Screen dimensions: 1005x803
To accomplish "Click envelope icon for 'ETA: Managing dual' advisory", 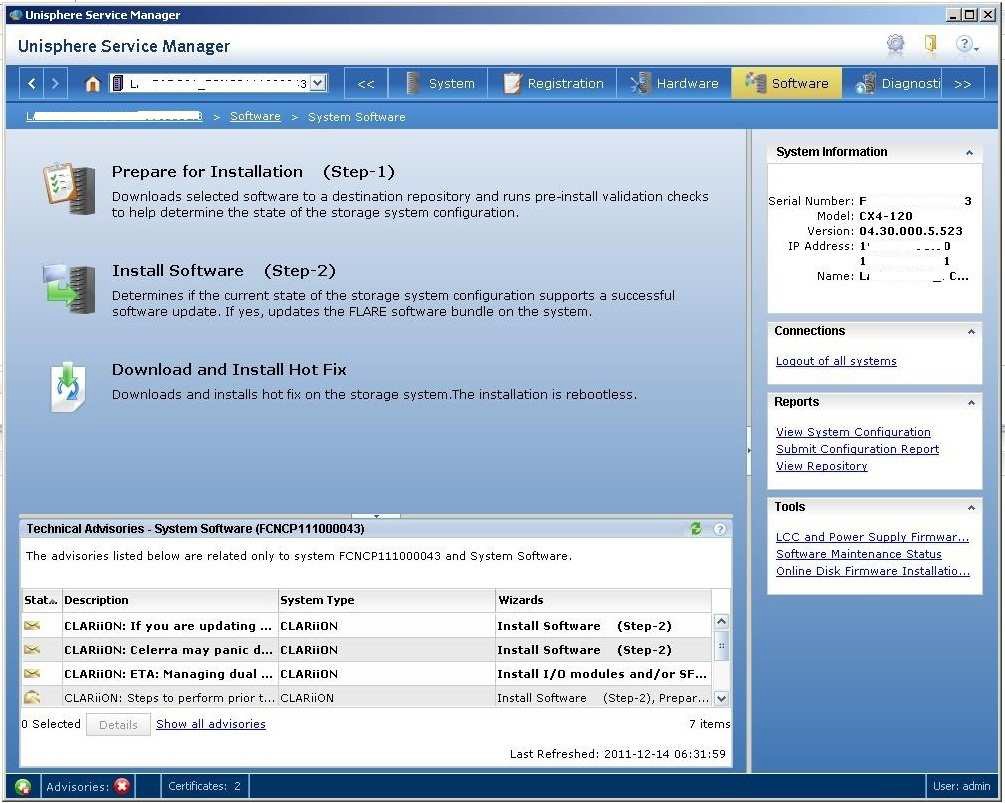I will (x=32, y=673).
